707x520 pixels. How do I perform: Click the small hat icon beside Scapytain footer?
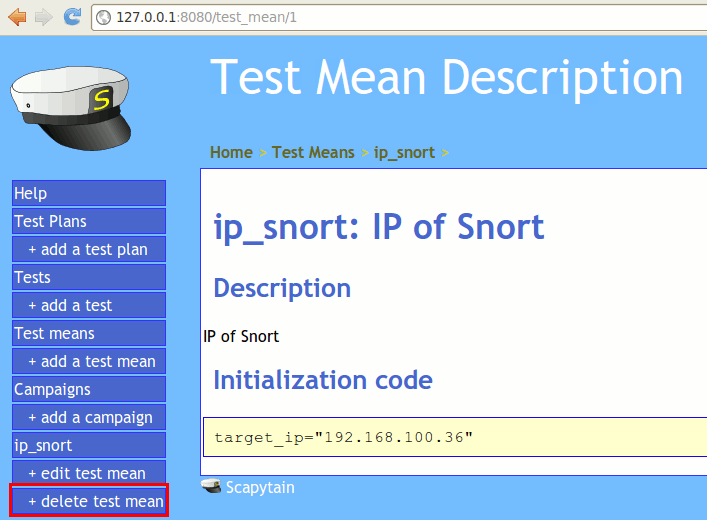[x=211, y=487]
